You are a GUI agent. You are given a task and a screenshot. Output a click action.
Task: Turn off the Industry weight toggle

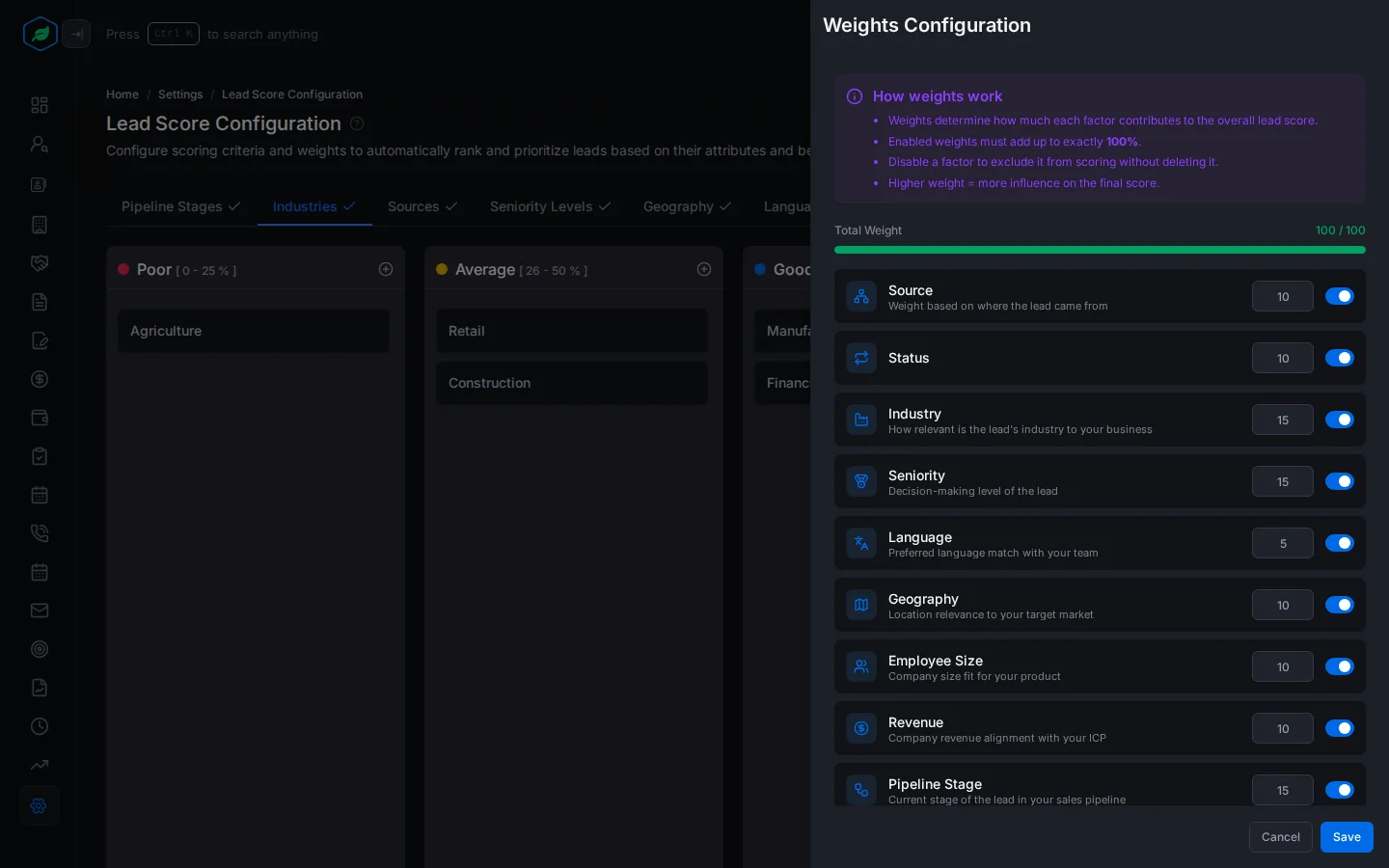[1340, 420]
